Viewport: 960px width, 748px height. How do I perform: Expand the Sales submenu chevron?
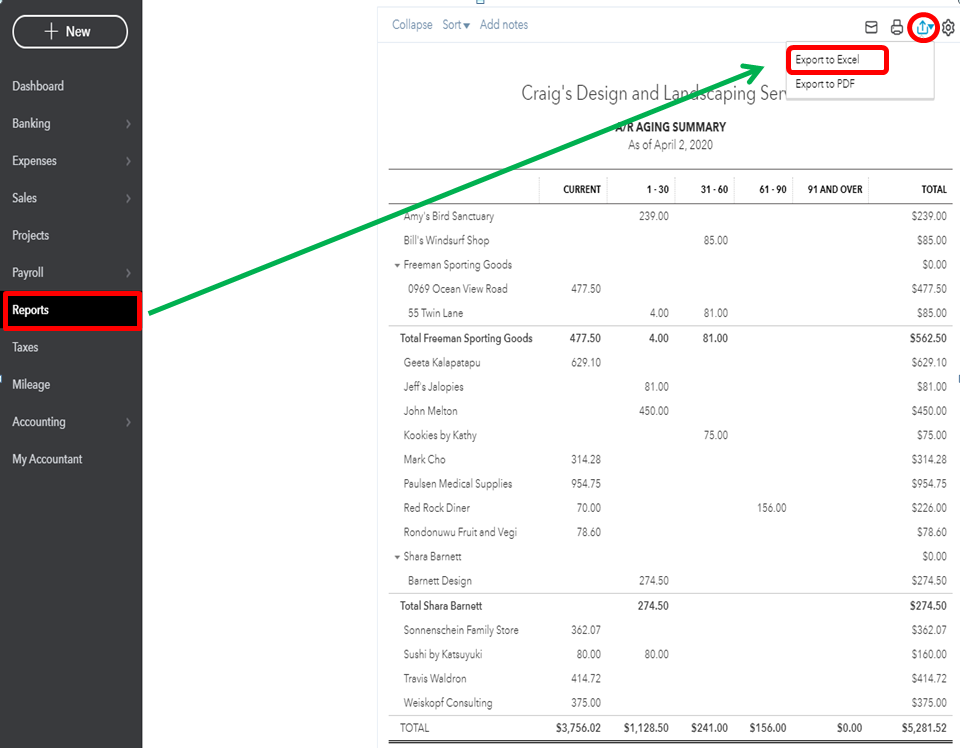click(128, 199)
